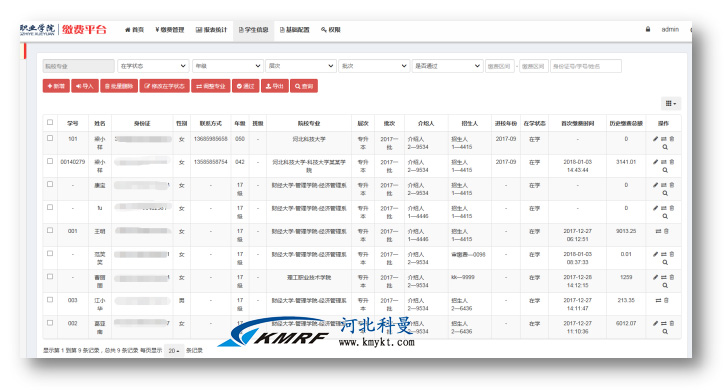This screenshot has height=390, width=724.
Task: Click the 批量删除 batch delete button
Action: click(x=119, y=86)
